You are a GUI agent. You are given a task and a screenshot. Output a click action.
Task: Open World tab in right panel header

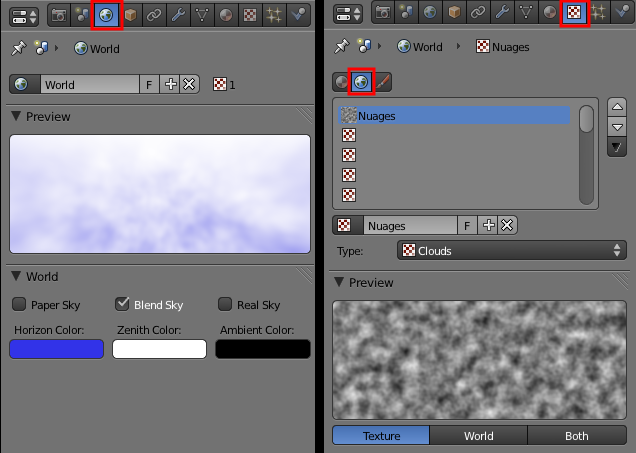click(x=430, y=13)
